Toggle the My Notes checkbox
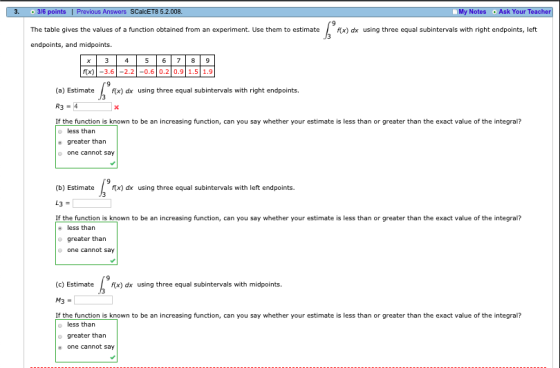The image size is (560, 368). (x=455, y=12)
